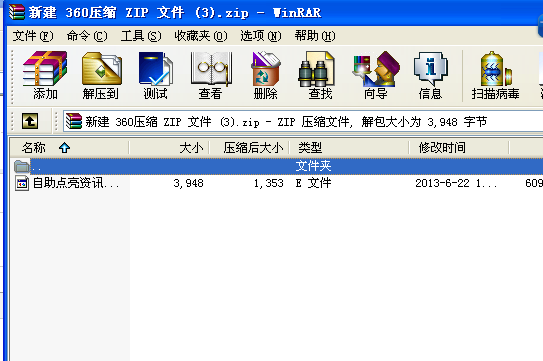Screen dimensions: 543x361
Task: Click the type cell 'E 文件'
Action: 313,183
